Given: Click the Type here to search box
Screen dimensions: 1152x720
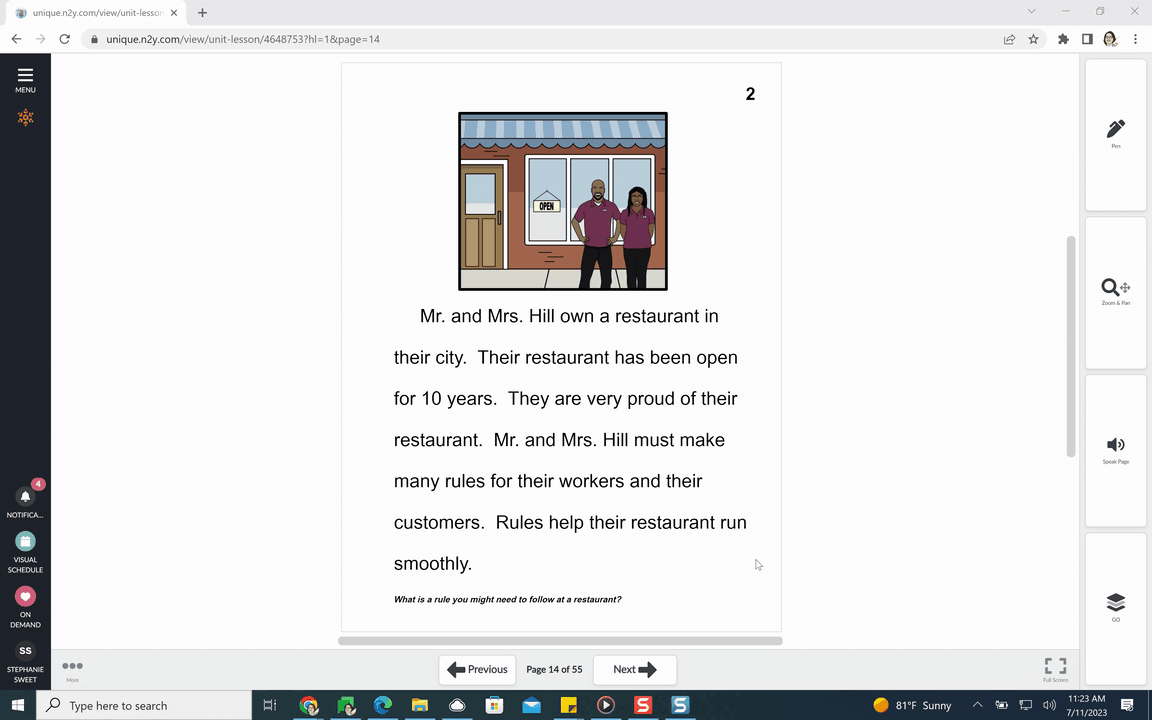Looking at the screenshot, I should [144, 705].
